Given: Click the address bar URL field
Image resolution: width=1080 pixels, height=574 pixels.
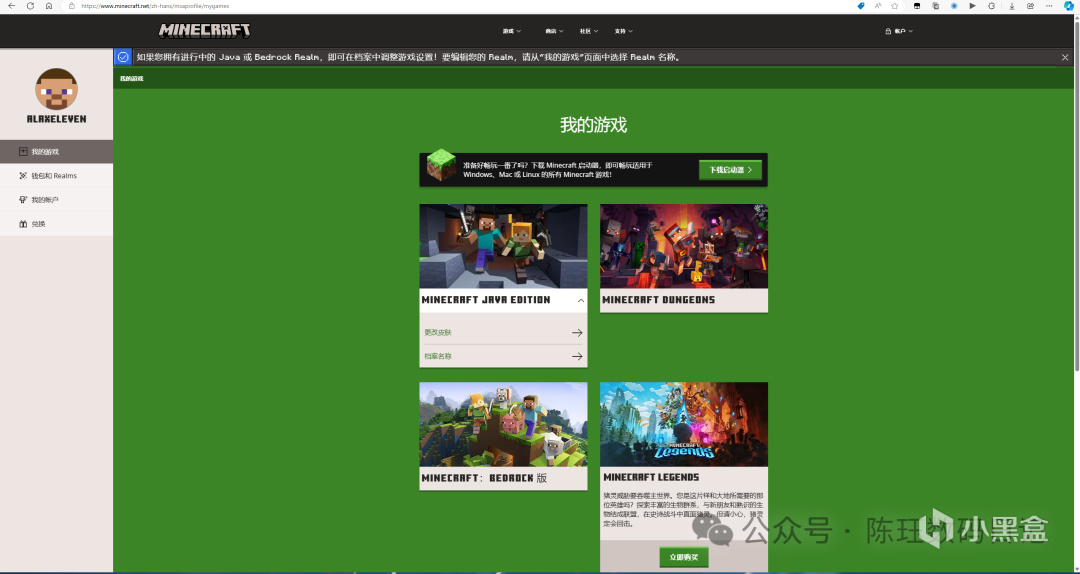Looking at the screenshot, I should [x=455, y=6].
